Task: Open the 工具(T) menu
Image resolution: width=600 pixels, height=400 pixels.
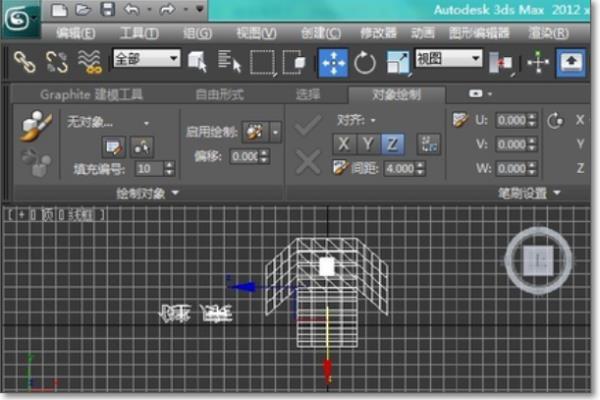Action: (x=139, y=34)
